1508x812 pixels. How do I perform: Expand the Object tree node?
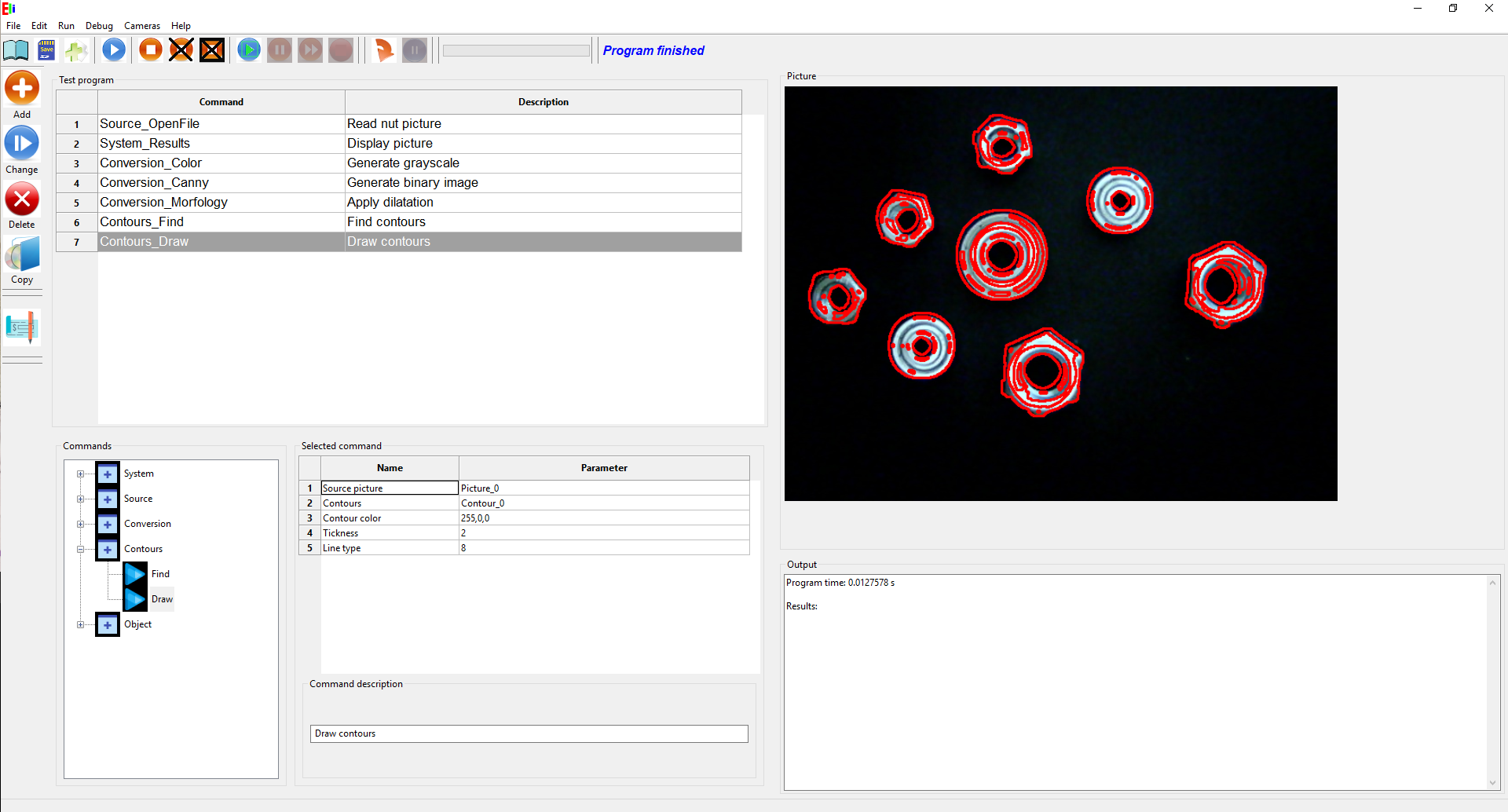(x=80, y=624)
